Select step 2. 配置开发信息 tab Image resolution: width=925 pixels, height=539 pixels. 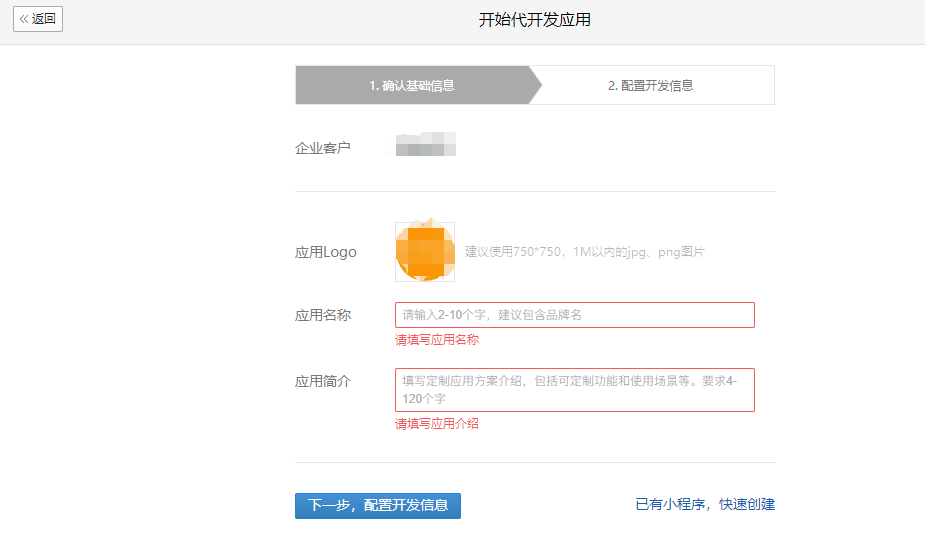coord(651,86)
